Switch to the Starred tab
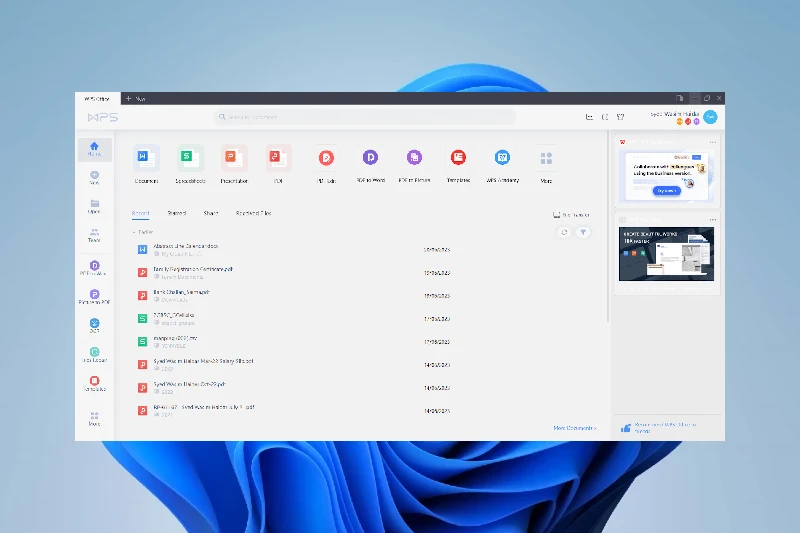 (177, 213)
